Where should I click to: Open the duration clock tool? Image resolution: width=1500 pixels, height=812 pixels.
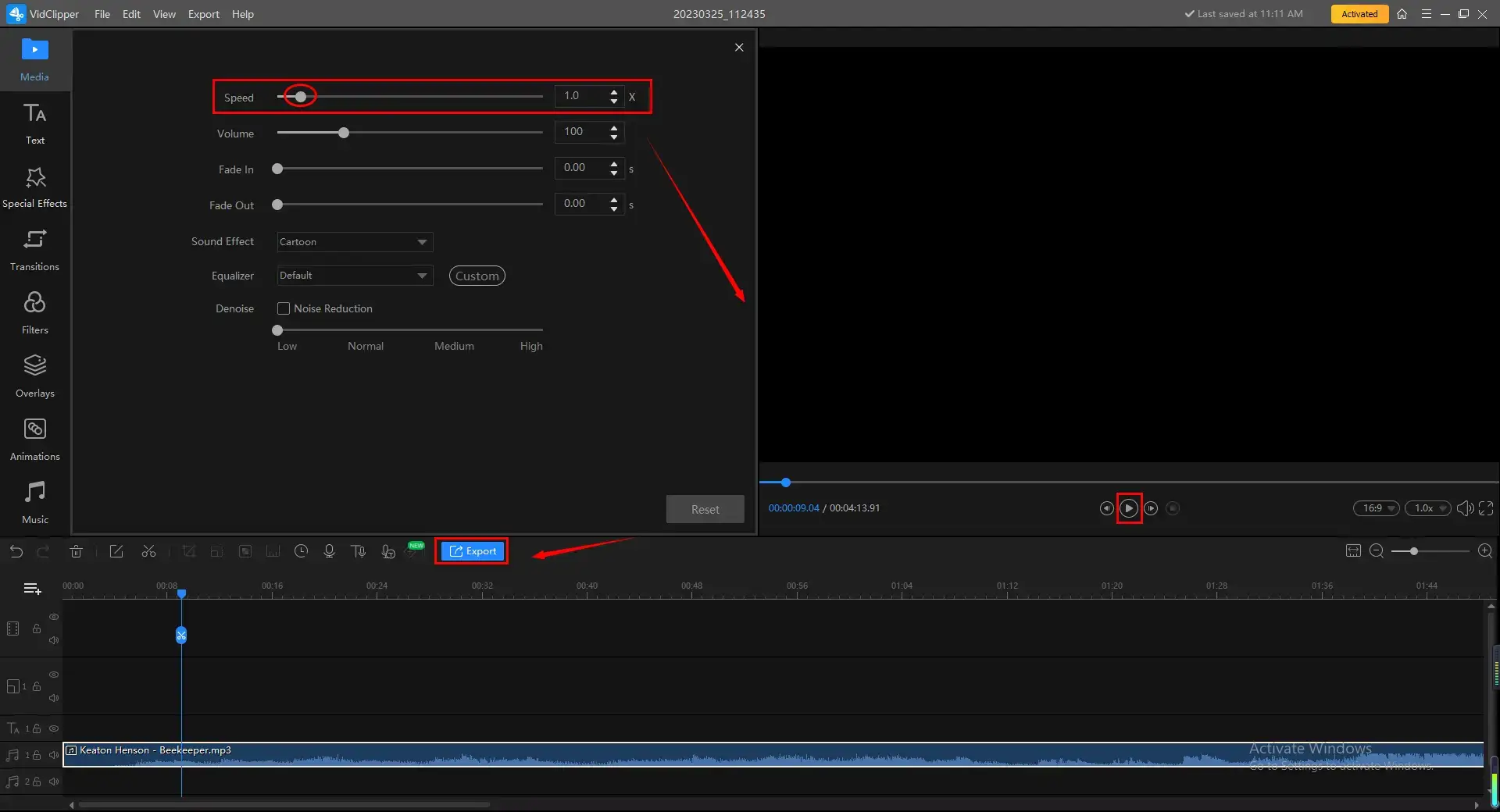point(301,551)
